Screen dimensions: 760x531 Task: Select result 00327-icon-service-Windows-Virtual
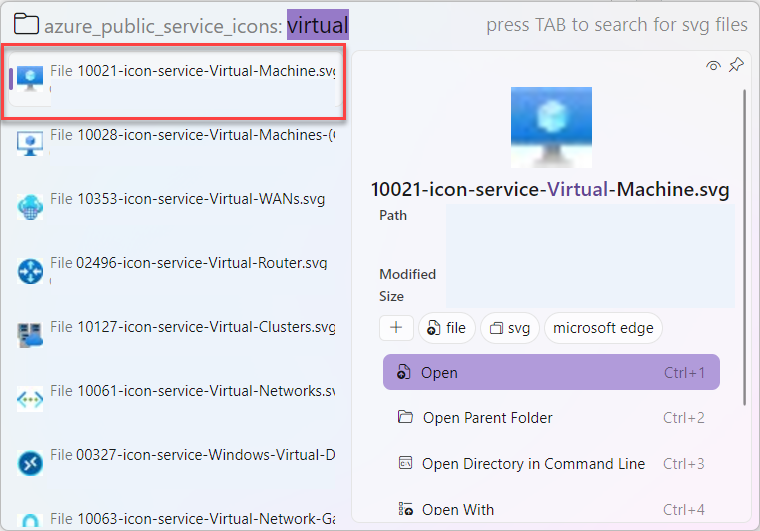[174, 463]
